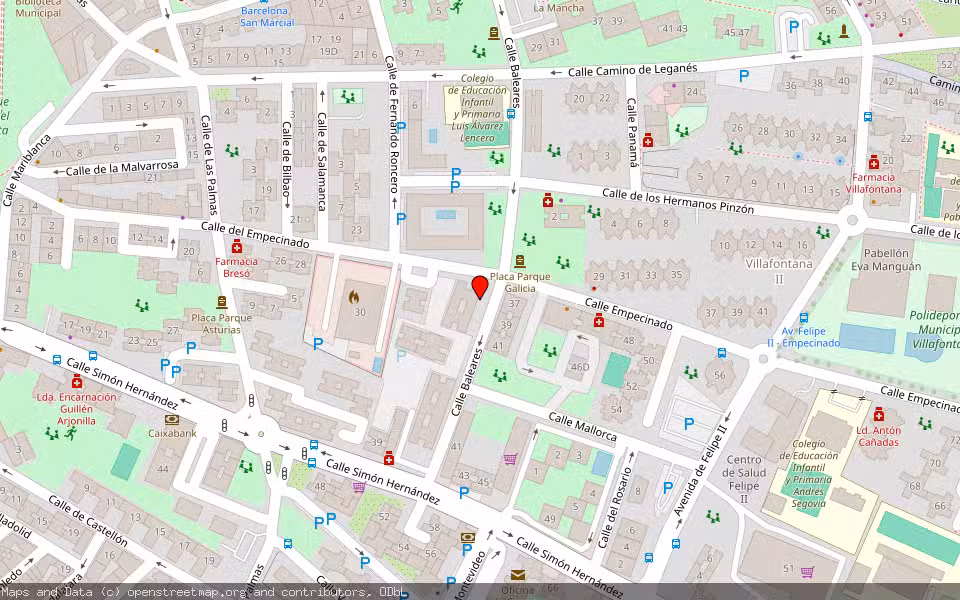Click the bus stop icon above Farmacia Villafontana

point(867,118)
